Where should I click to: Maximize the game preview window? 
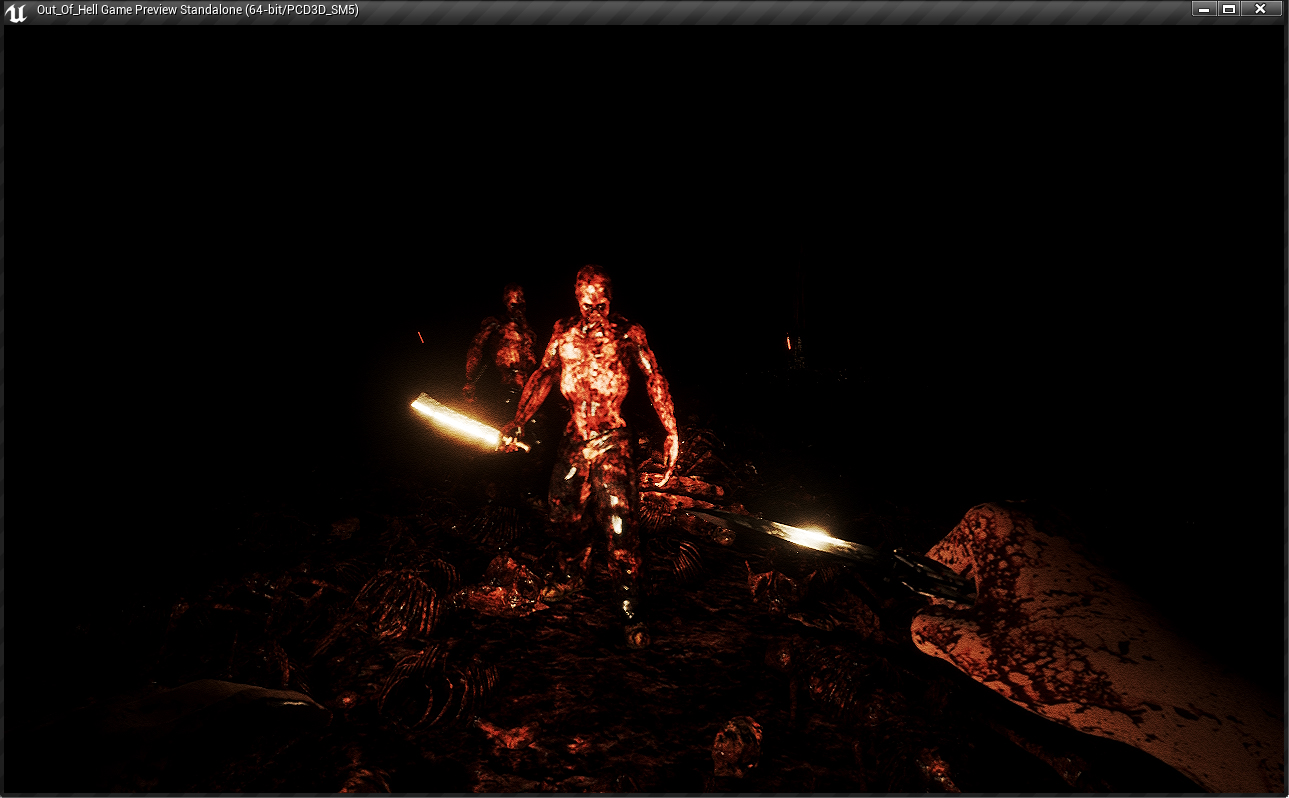(1230, 9)
